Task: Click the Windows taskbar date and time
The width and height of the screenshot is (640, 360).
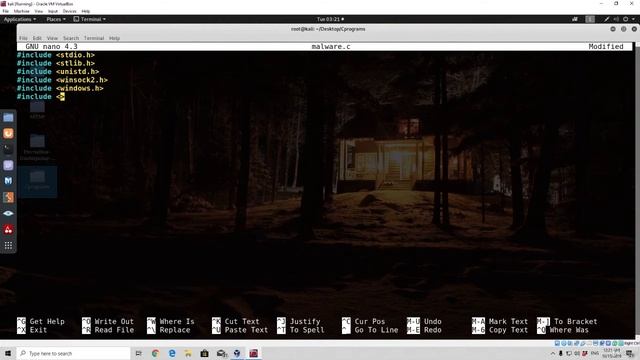Action: tap(611, 353)
